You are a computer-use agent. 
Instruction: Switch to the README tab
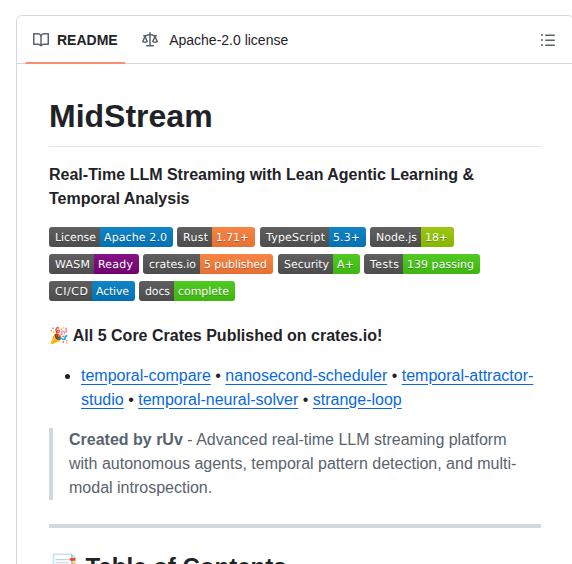click(75, 40)
